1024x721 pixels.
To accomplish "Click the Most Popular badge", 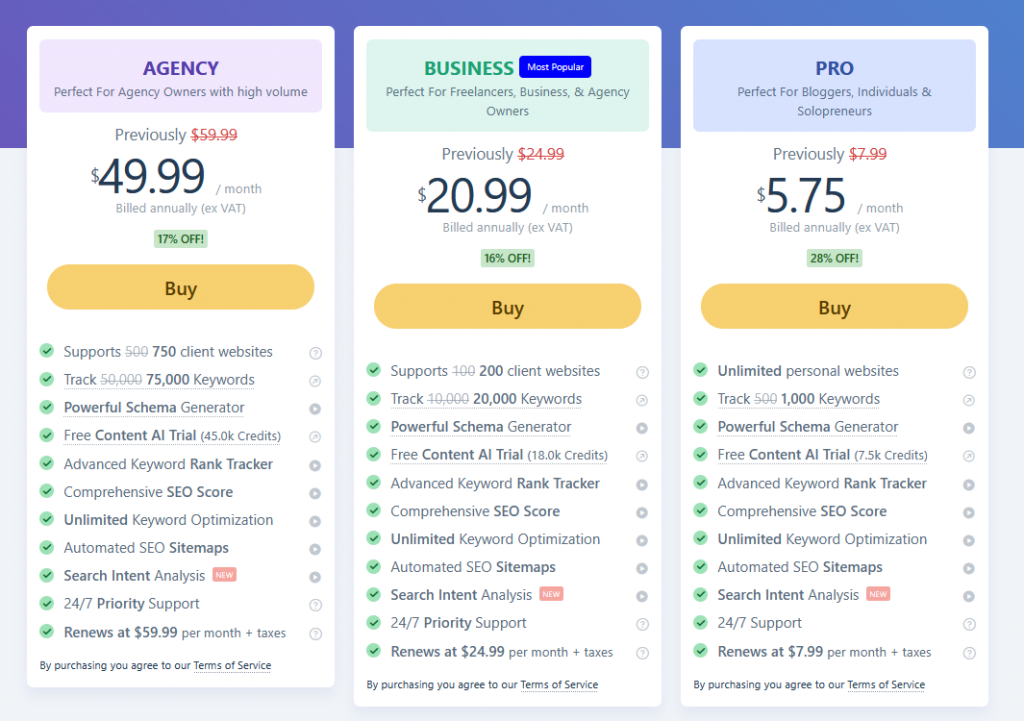I will (555, 67).
